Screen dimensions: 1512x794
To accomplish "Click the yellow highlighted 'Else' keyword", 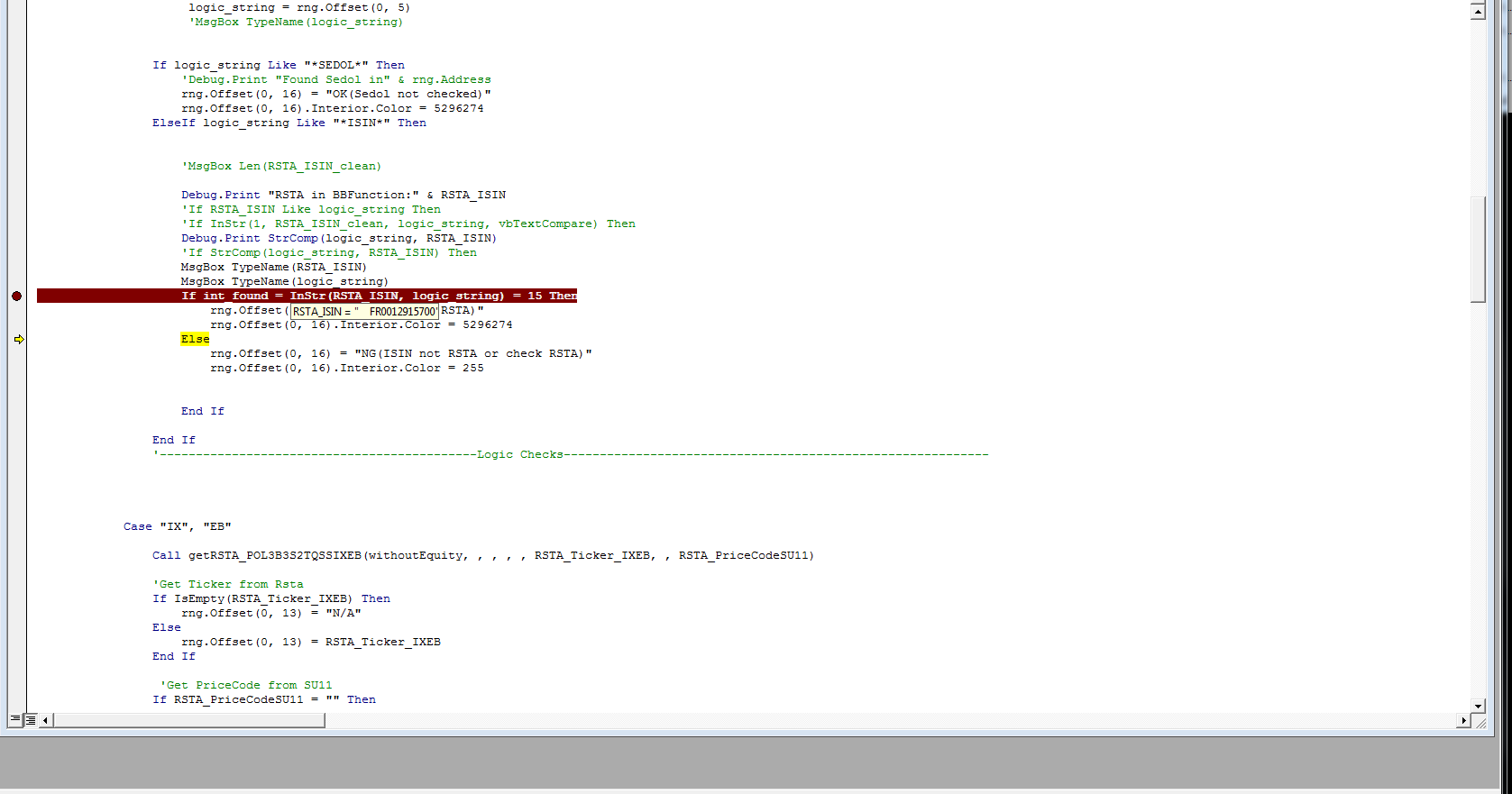I will 195,339.
